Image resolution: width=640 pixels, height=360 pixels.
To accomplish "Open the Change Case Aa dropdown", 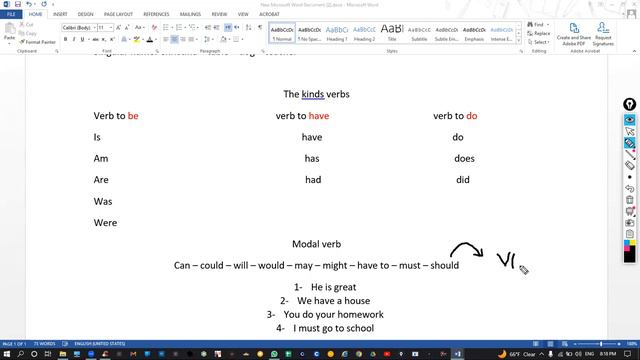I will (x=140, y=28).
